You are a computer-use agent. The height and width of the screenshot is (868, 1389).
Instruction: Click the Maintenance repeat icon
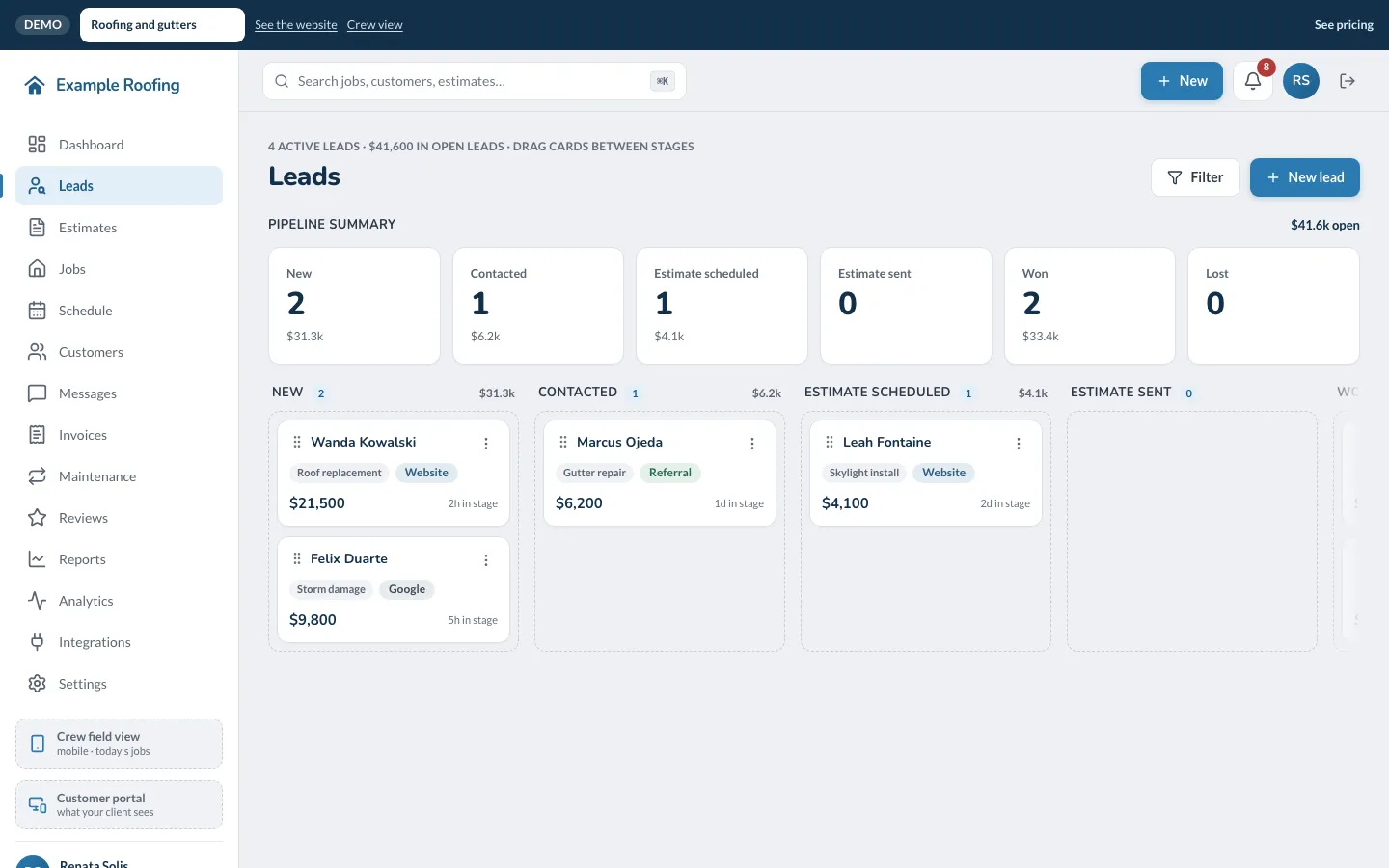coord(37,476)
